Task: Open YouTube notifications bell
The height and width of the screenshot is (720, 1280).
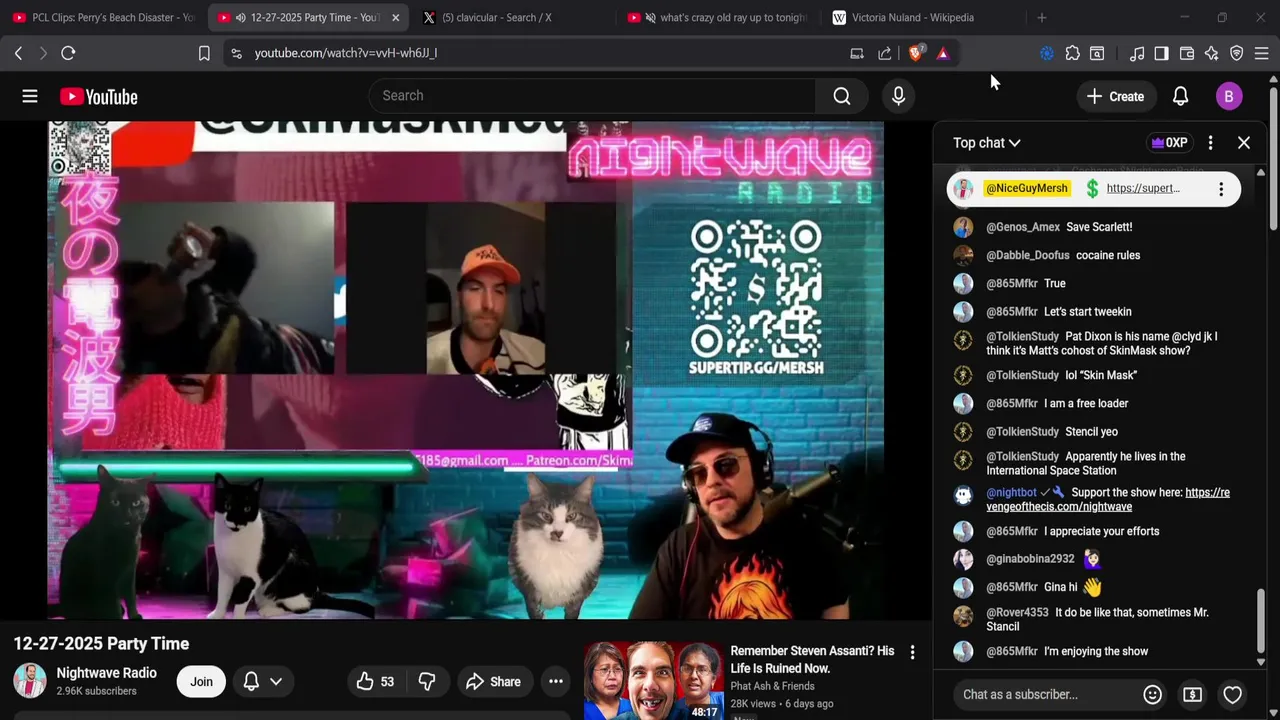Action: click(x=1180, y=96)
